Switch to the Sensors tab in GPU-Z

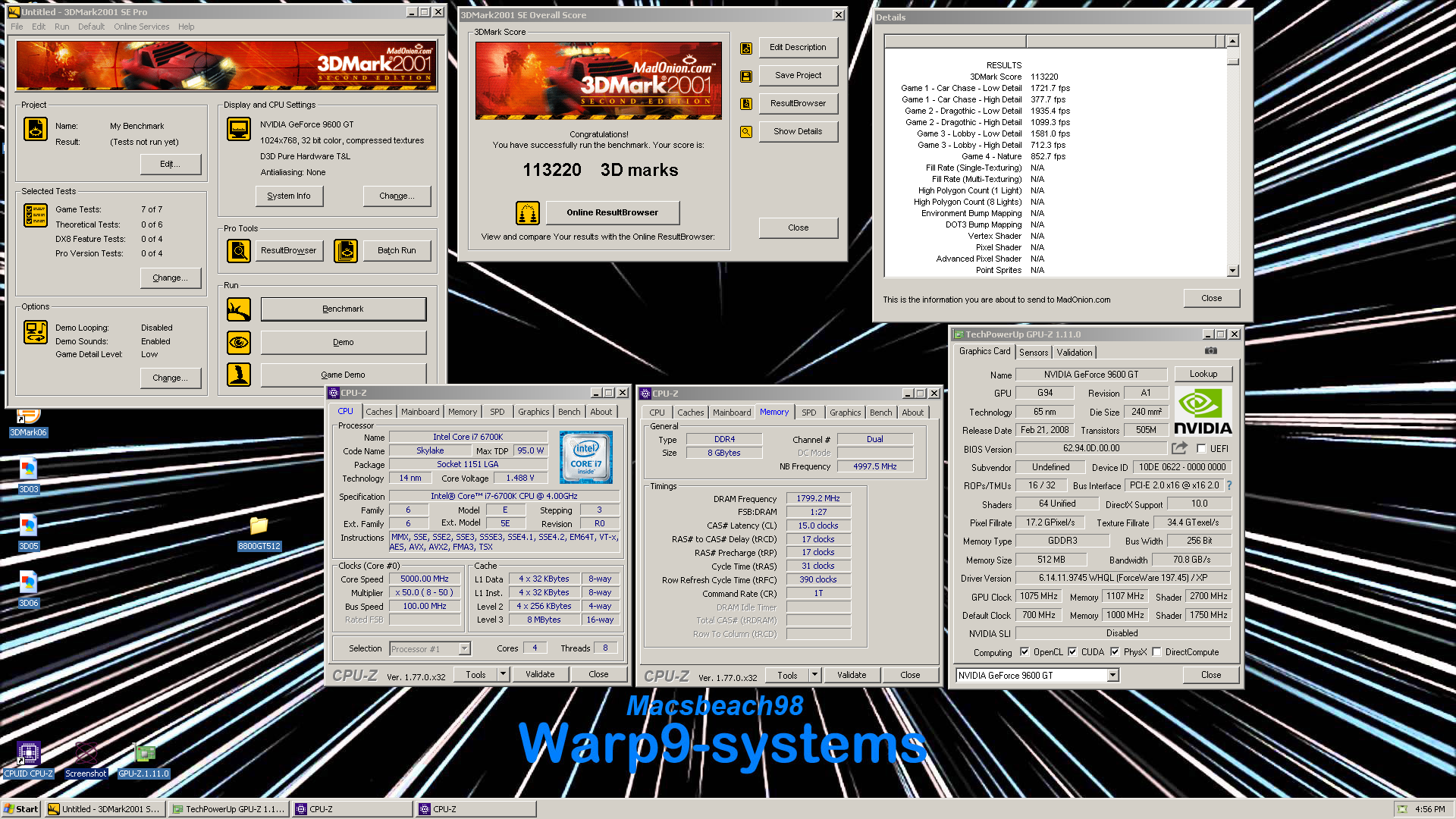(x=1034, y=353)
